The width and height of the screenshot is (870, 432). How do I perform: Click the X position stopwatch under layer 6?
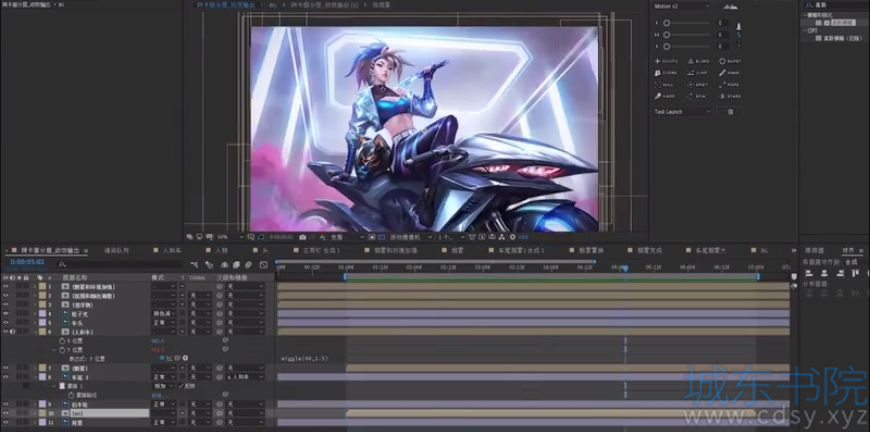62,340
